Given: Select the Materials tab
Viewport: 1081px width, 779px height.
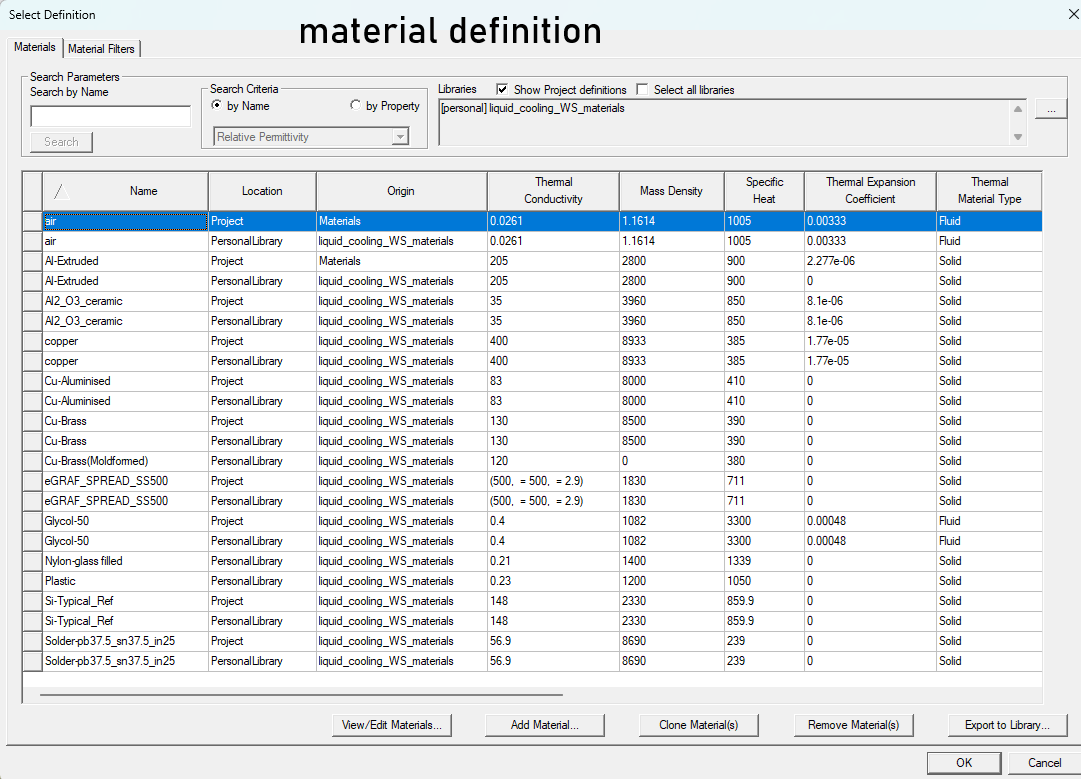Looking at the screenshot, I should click(x=34, y=47).
